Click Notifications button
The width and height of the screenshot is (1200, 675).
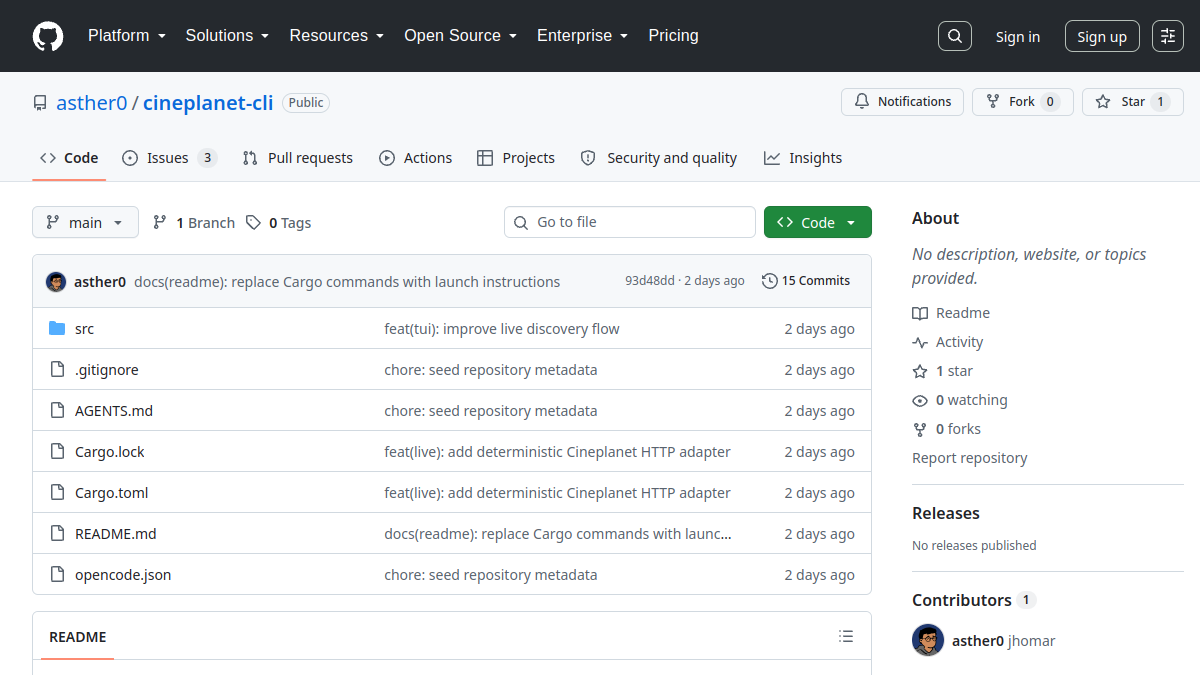(903, 102)
